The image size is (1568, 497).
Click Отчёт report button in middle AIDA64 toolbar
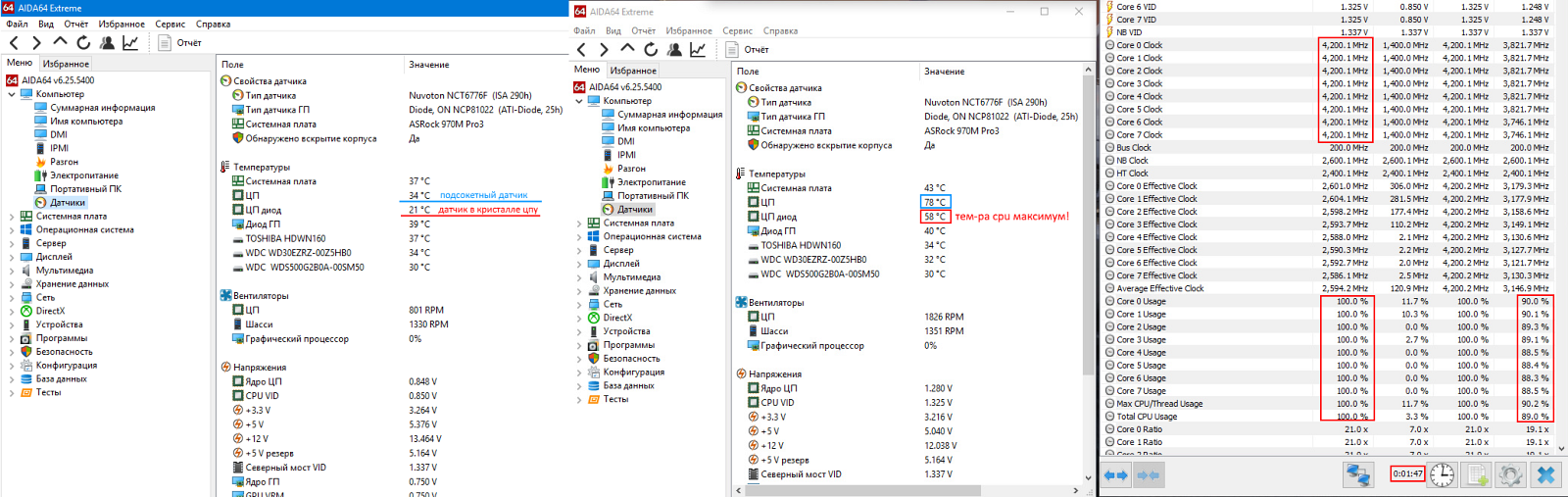pyautogui.click(x=747, y=49)
